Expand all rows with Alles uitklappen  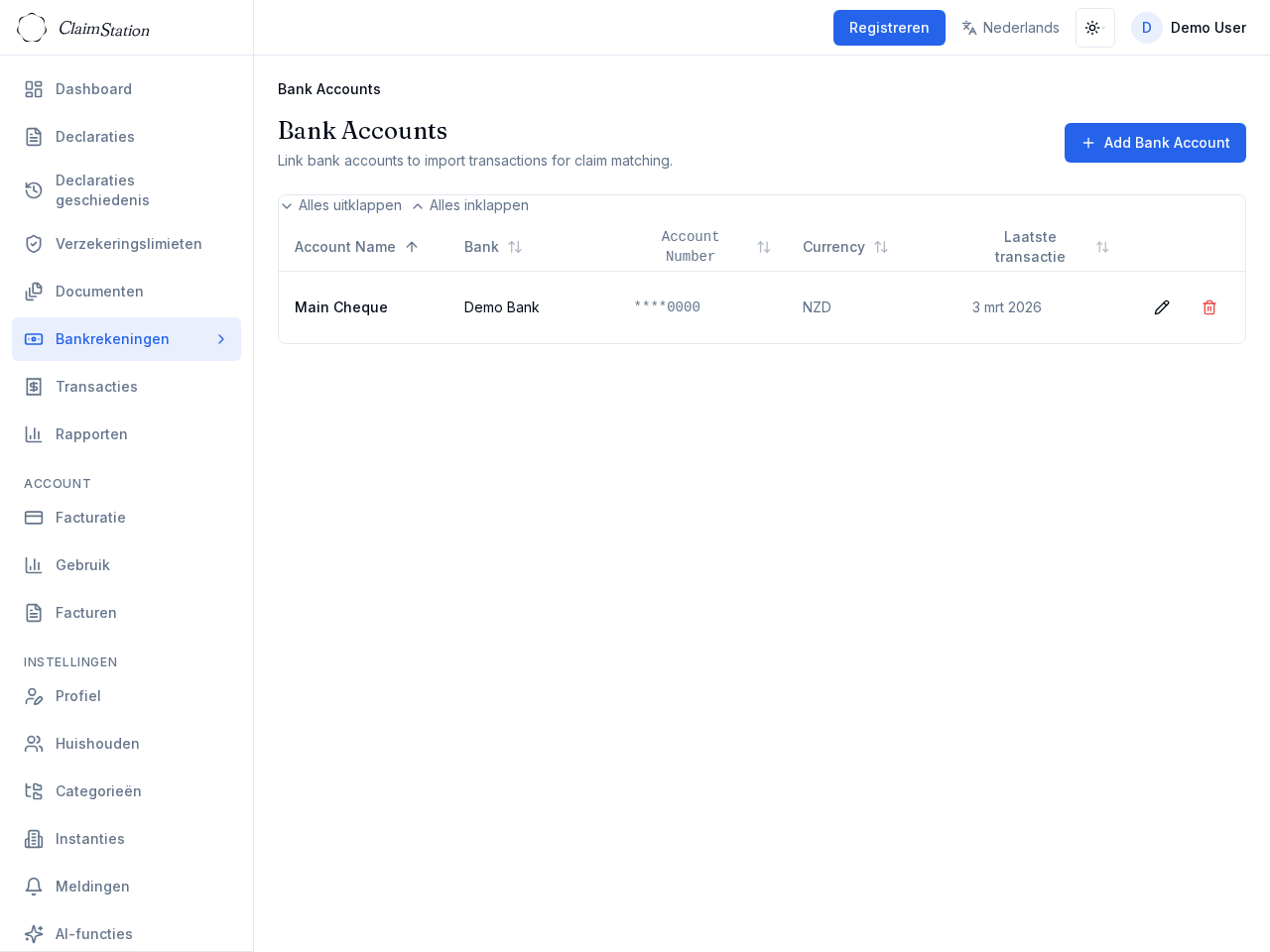(341, 205)
